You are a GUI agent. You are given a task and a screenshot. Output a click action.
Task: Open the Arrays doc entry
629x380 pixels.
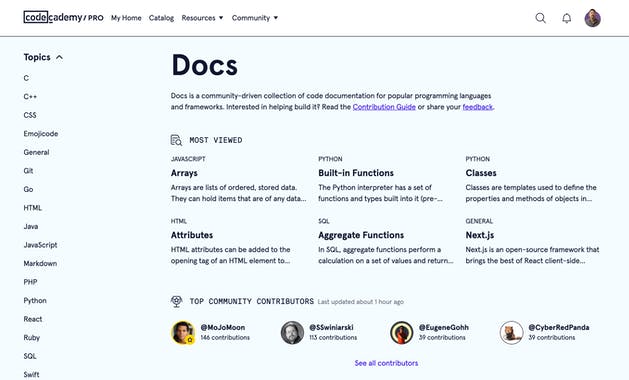(184, 173)
